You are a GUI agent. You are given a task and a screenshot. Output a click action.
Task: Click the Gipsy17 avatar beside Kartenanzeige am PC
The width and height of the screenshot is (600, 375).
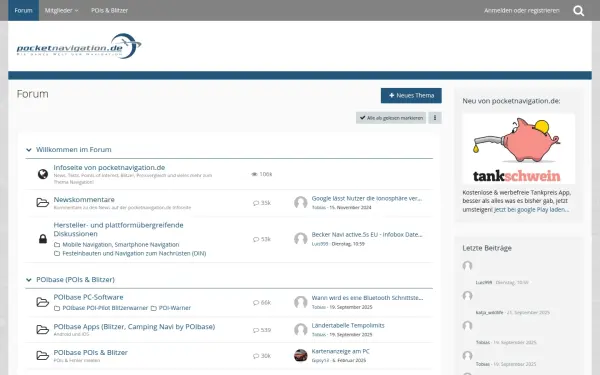pos(301,355)
